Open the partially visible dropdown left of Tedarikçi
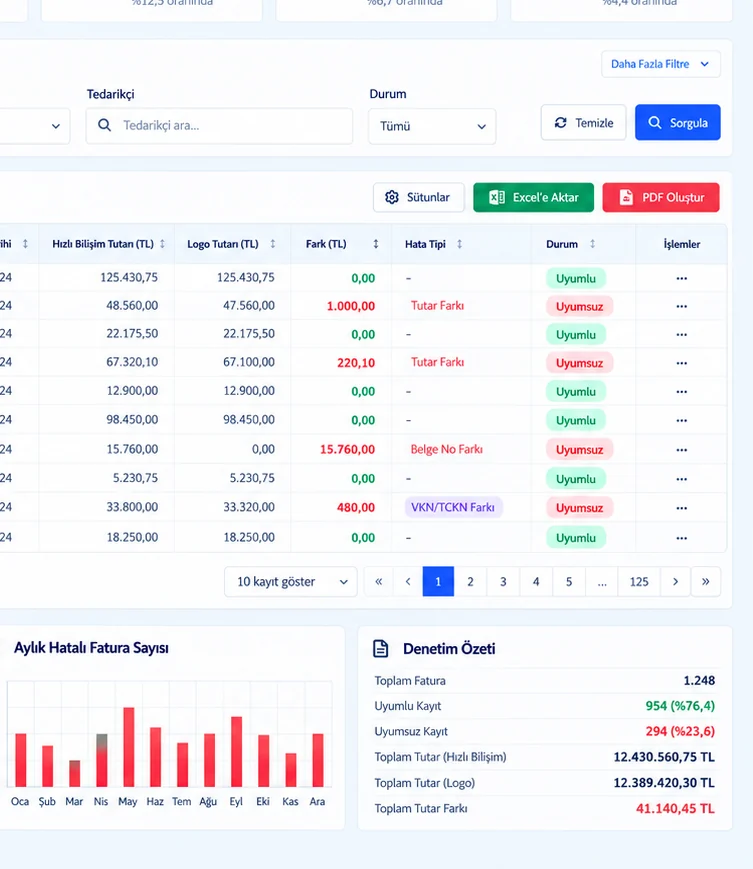 (x=34, y=126)
